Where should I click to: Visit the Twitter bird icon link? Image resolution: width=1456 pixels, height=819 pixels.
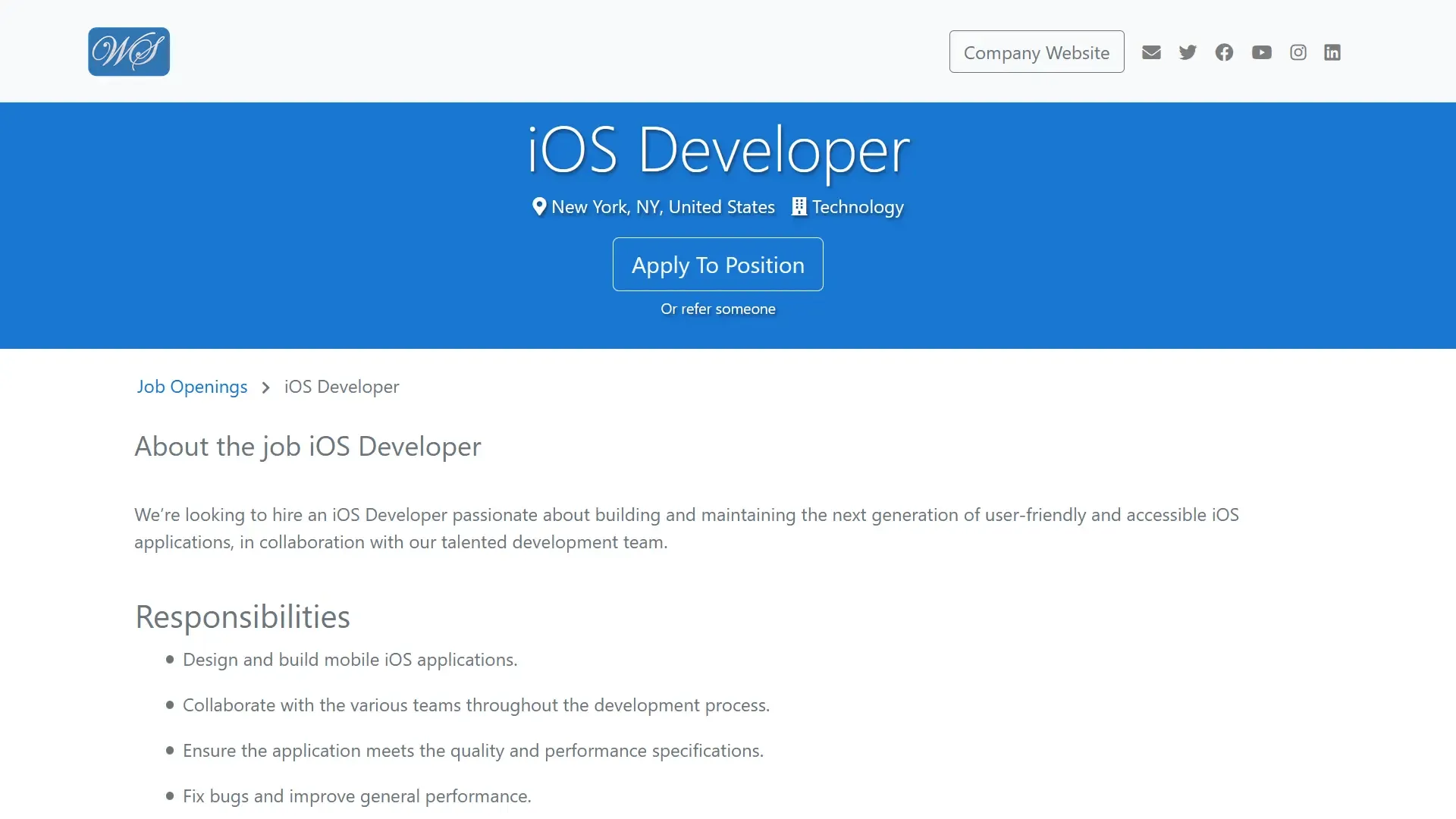click(1188, 52)
